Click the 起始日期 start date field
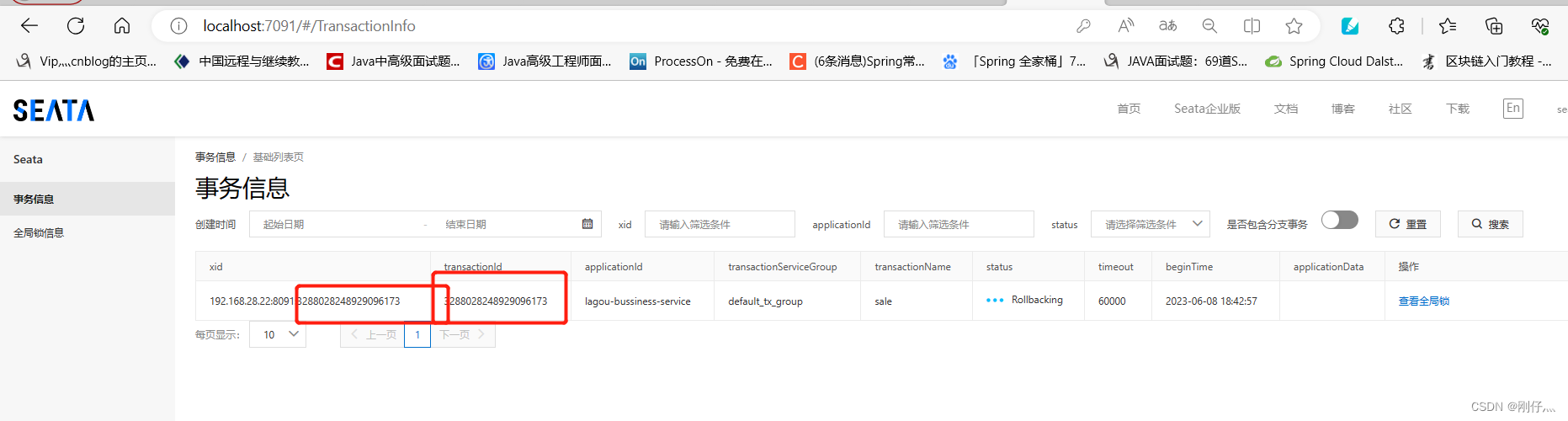The height and width of the screenshot is (421, 1568). tap(337, 224)
